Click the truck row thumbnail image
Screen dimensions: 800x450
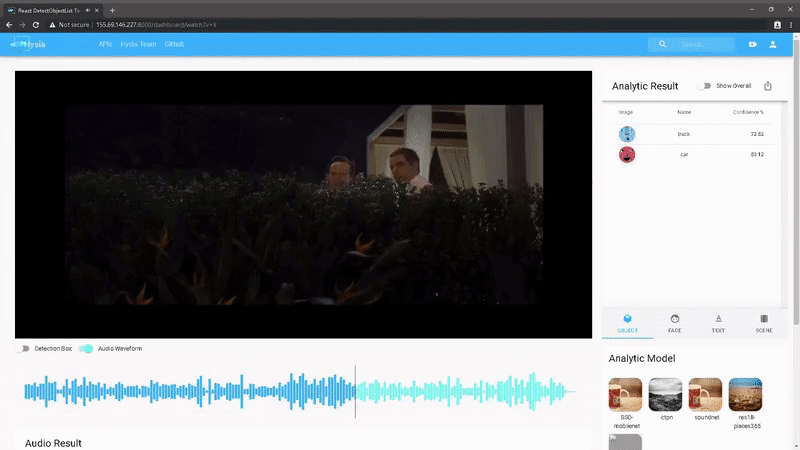(x=627, y=134)
